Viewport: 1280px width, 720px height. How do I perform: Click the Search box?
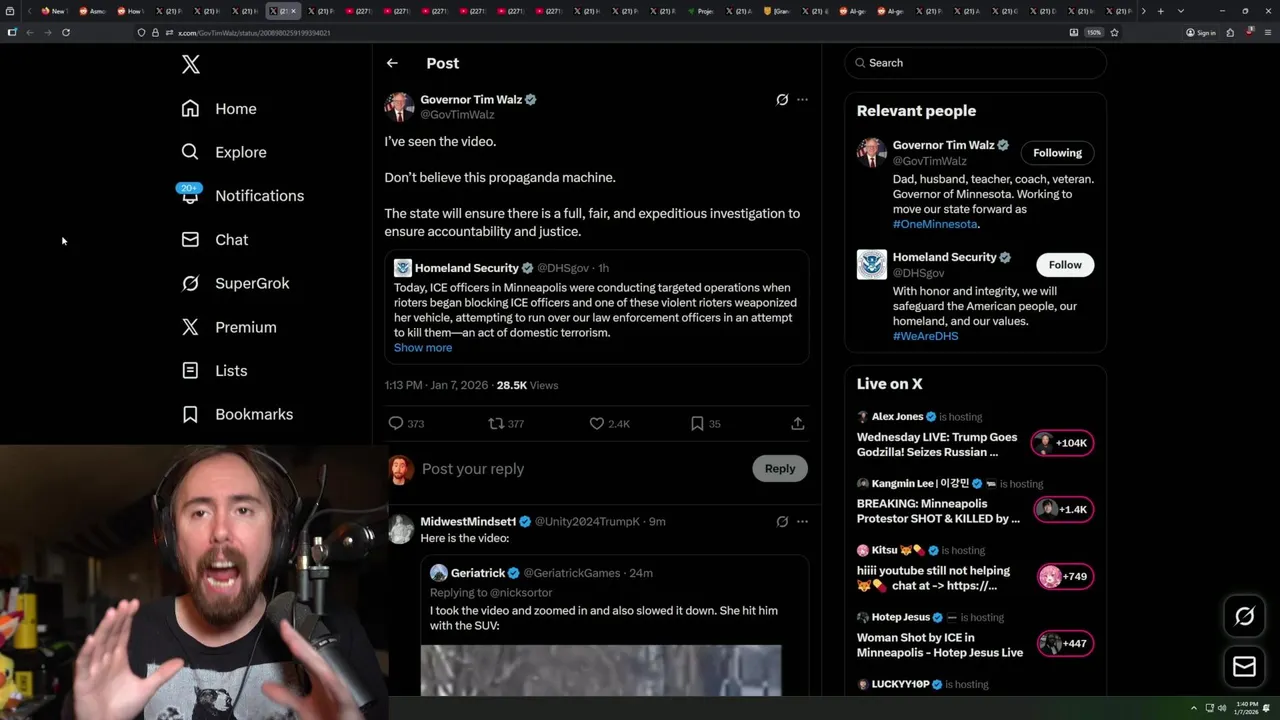[x=976, y=63]
